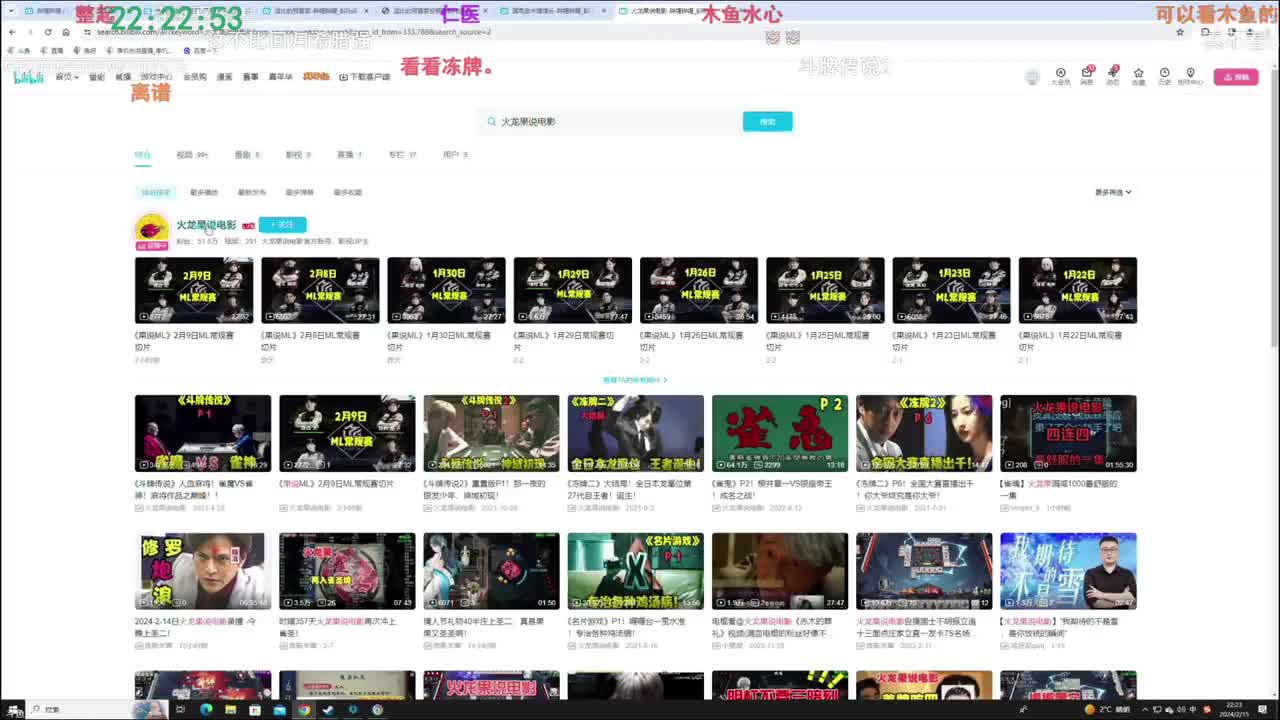Switch to the 专栏 results tab
The width and height of the screenshot is (1280, 720).
coord(402,155)
